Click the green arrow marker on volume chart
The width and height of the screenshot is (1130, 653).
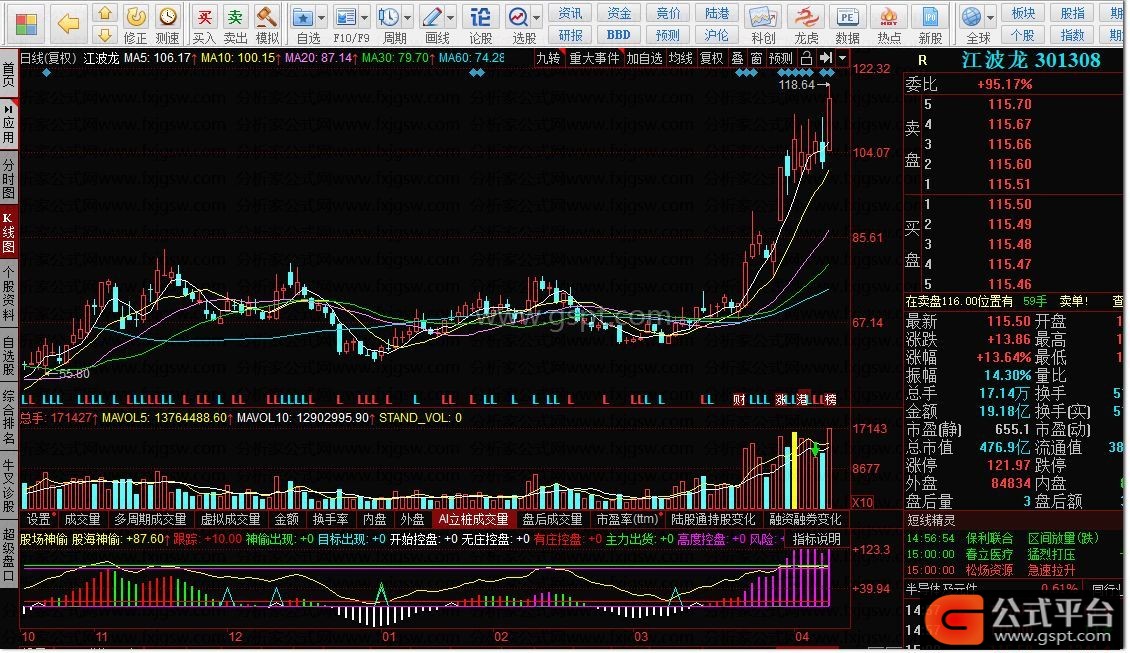pyautogui.click(x=815, y=450)
